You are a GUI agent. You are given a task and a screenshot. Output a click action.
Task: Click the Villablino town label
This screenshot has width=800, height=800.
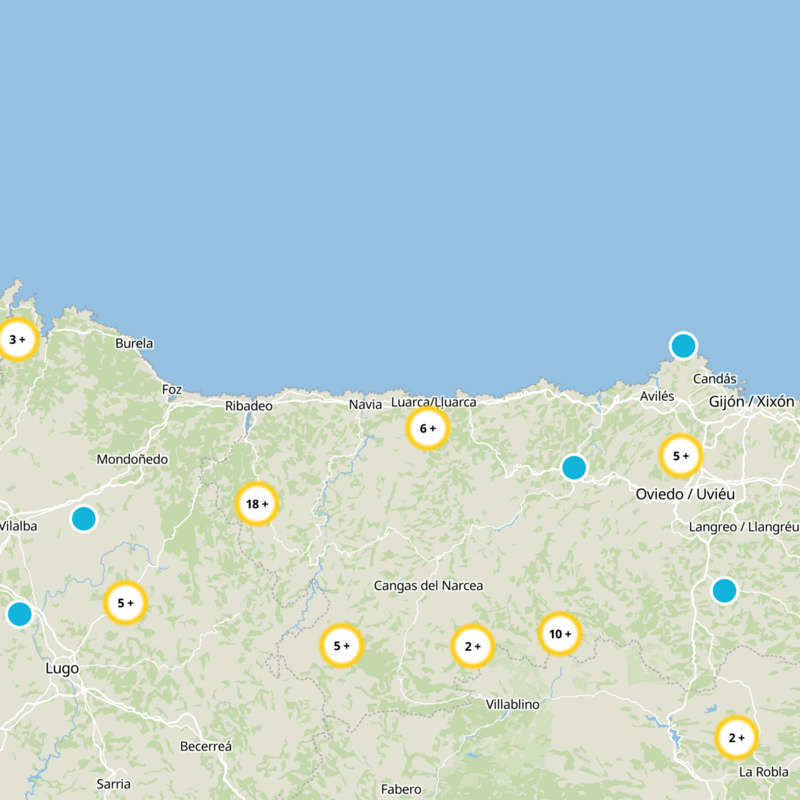[512, 704]
